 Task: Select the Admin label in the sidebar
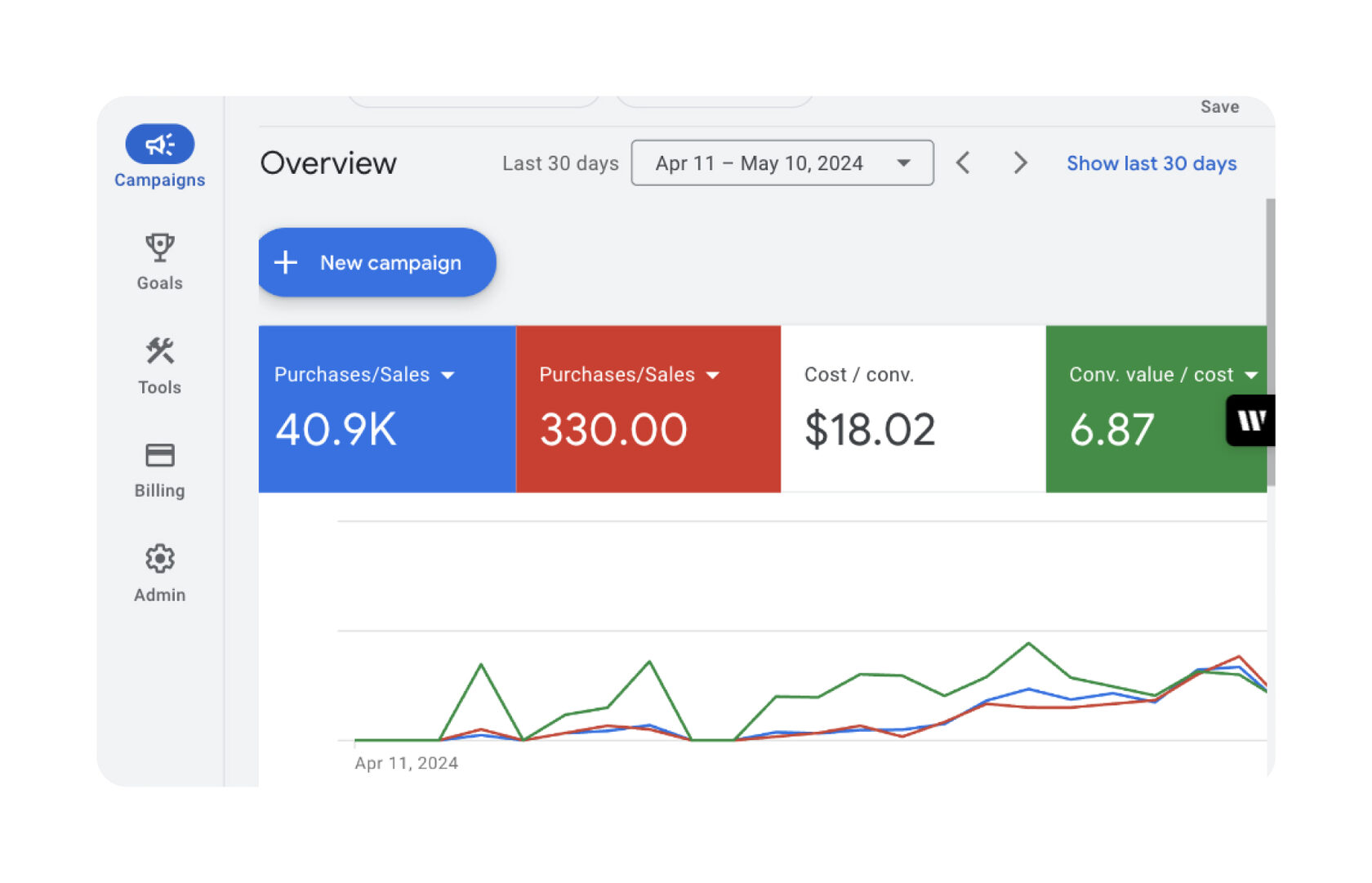click(160, 595)
